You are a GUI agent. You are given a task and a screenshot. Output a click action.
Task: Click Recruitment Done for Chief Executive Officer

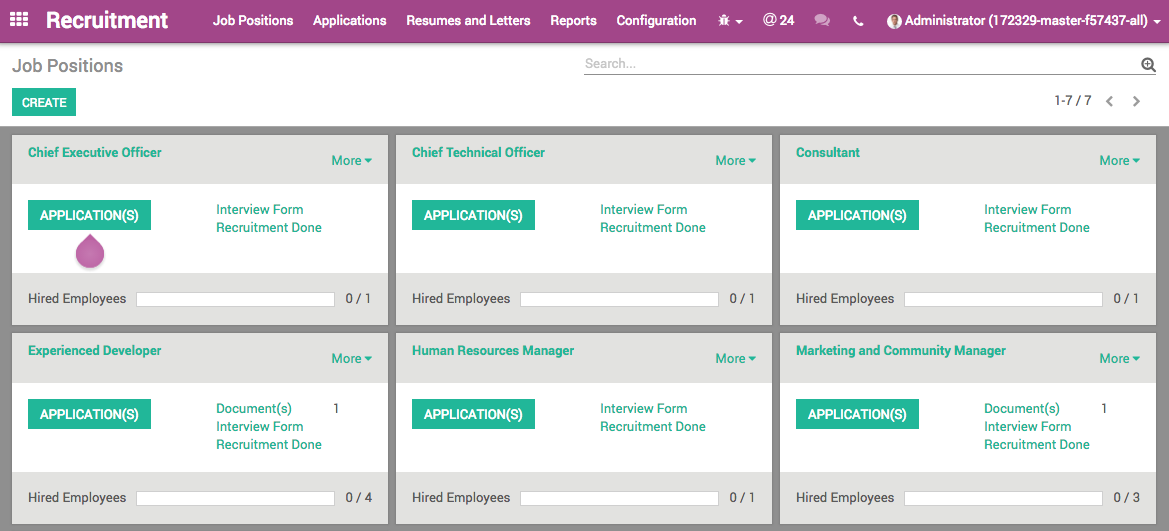point(269,227)
